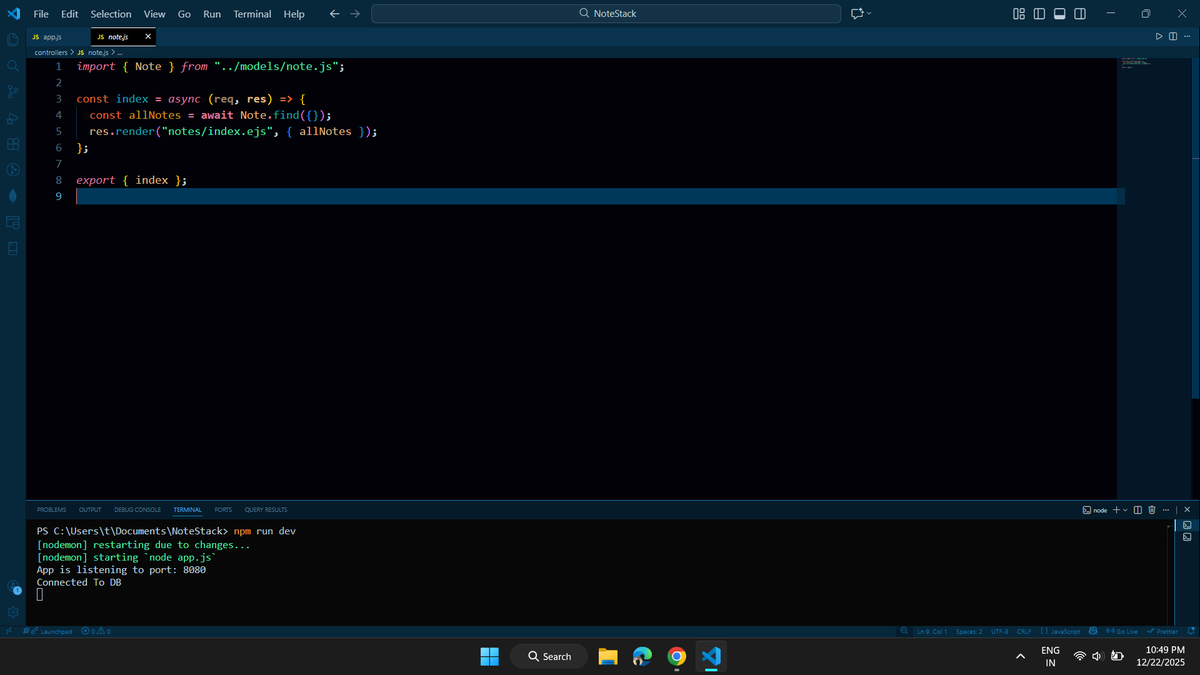Switch to the PROBLEMS panel tab
The width and height of the screenshot is (1200, 675).
(x=51, y=510)
